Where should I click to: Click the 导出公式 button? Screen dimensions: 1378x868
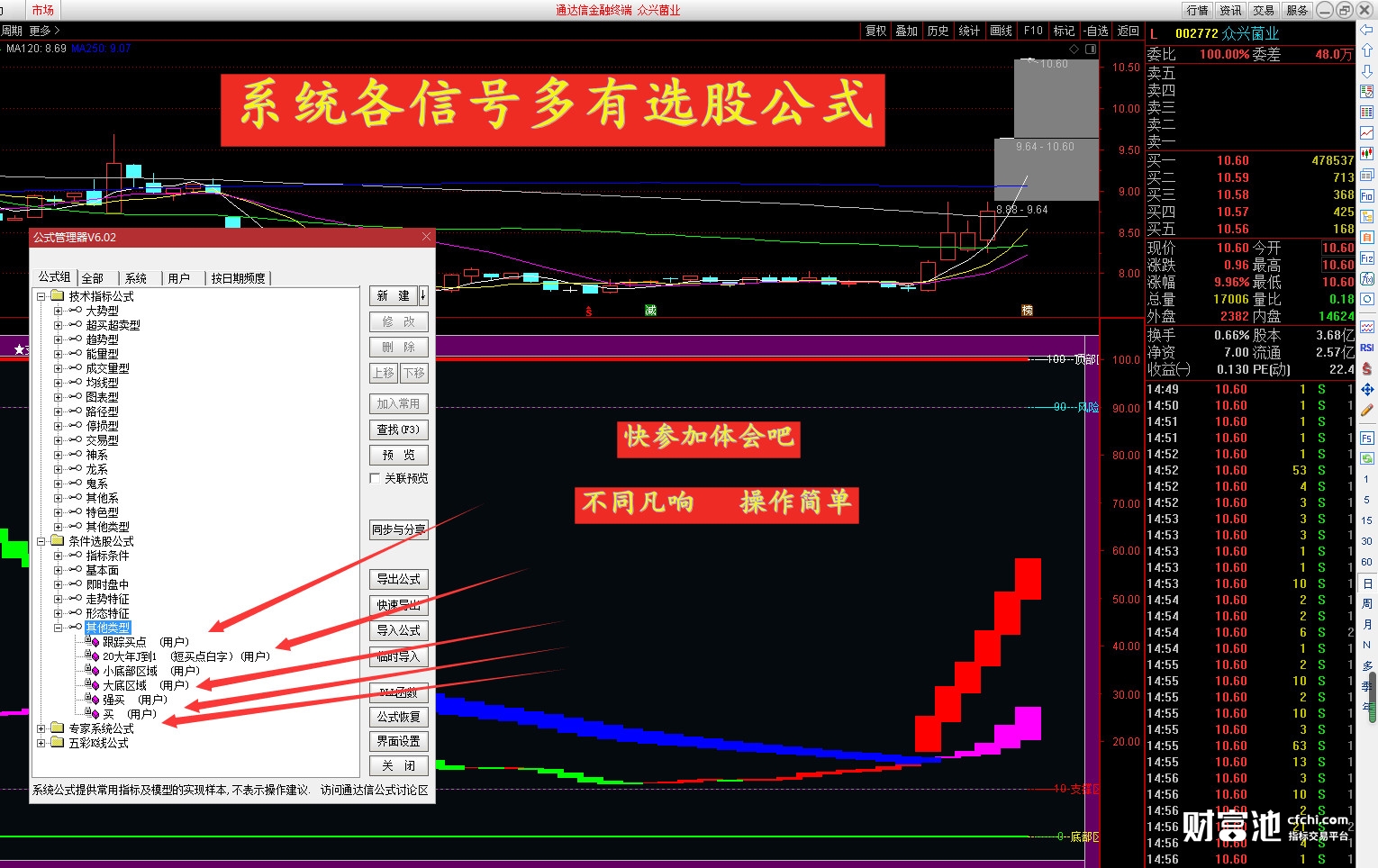pyautogui.click(x=398, y=579)
